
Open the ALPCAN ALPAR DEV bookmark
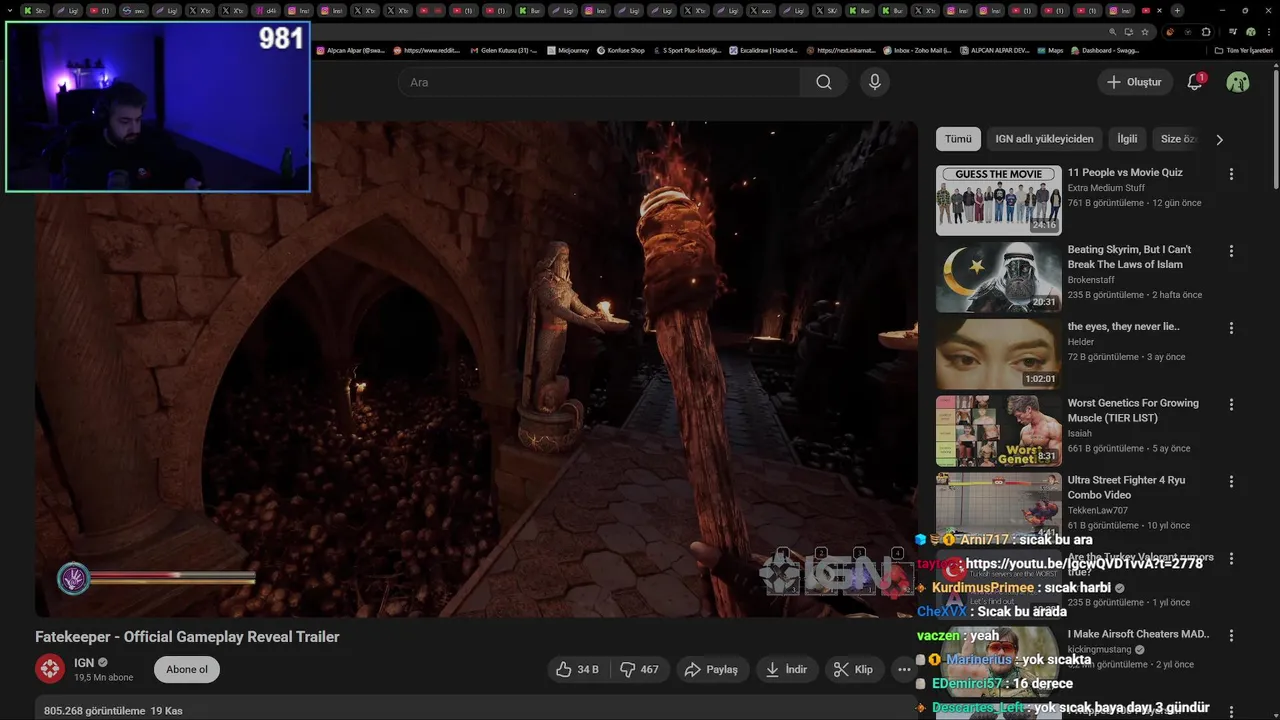point(994,50)
